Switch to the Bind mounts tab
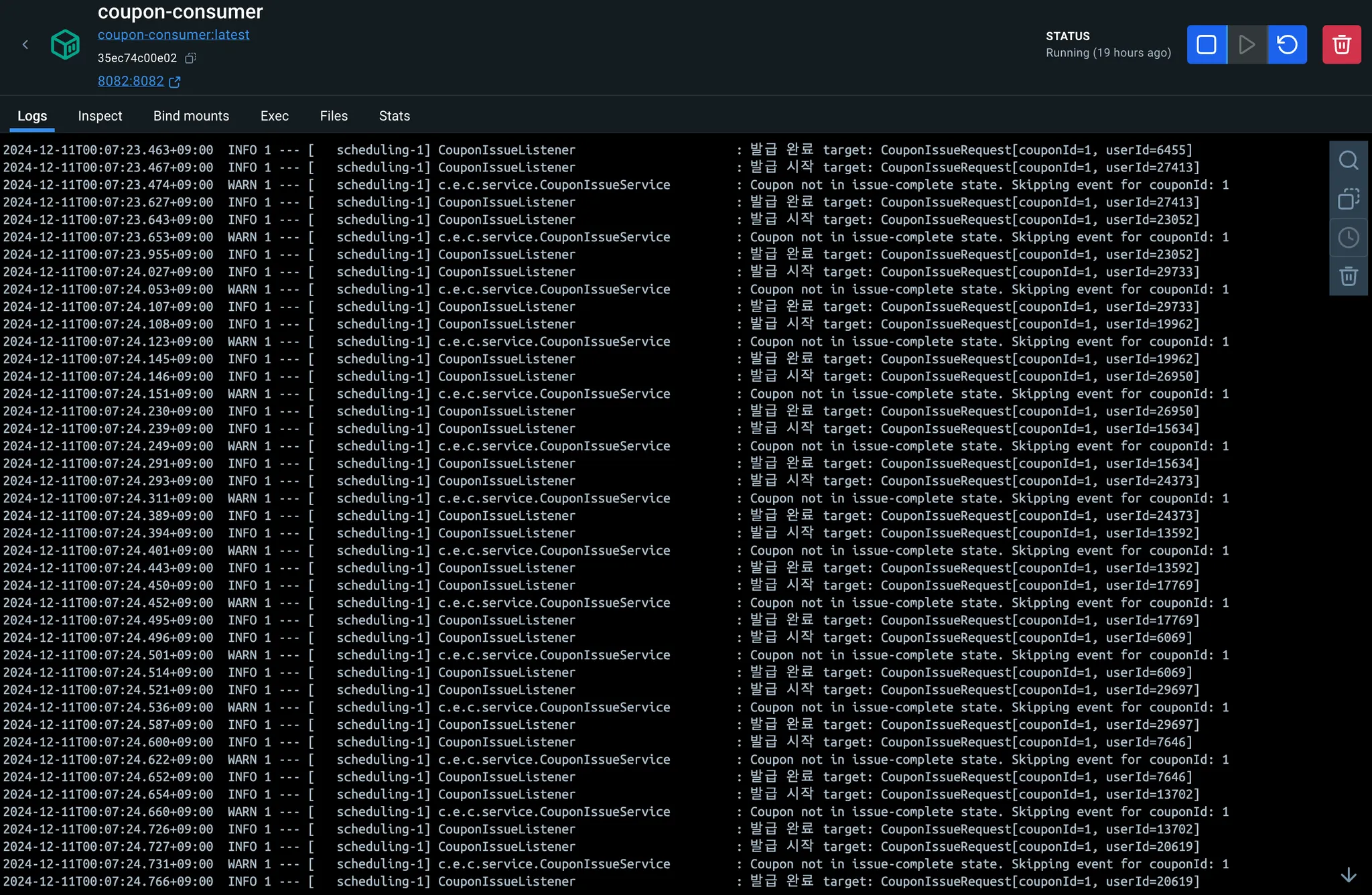This screenshot has height=895, width=1372. pos(191,116)
